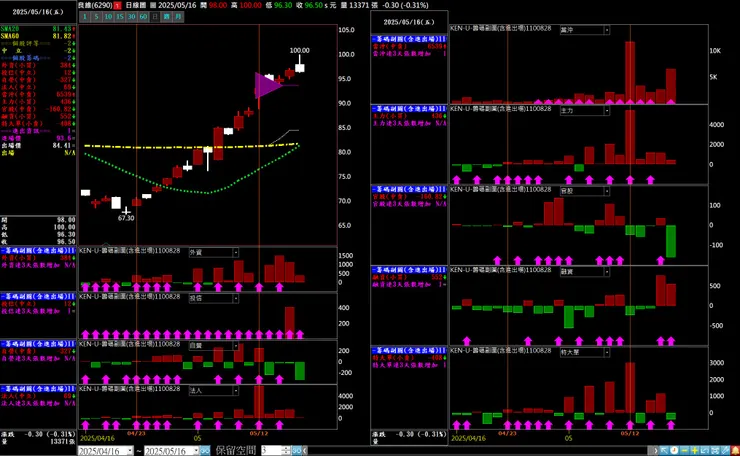
Task: Click the blue header above 當沖(中立) panel
Action: click(409, 39)
